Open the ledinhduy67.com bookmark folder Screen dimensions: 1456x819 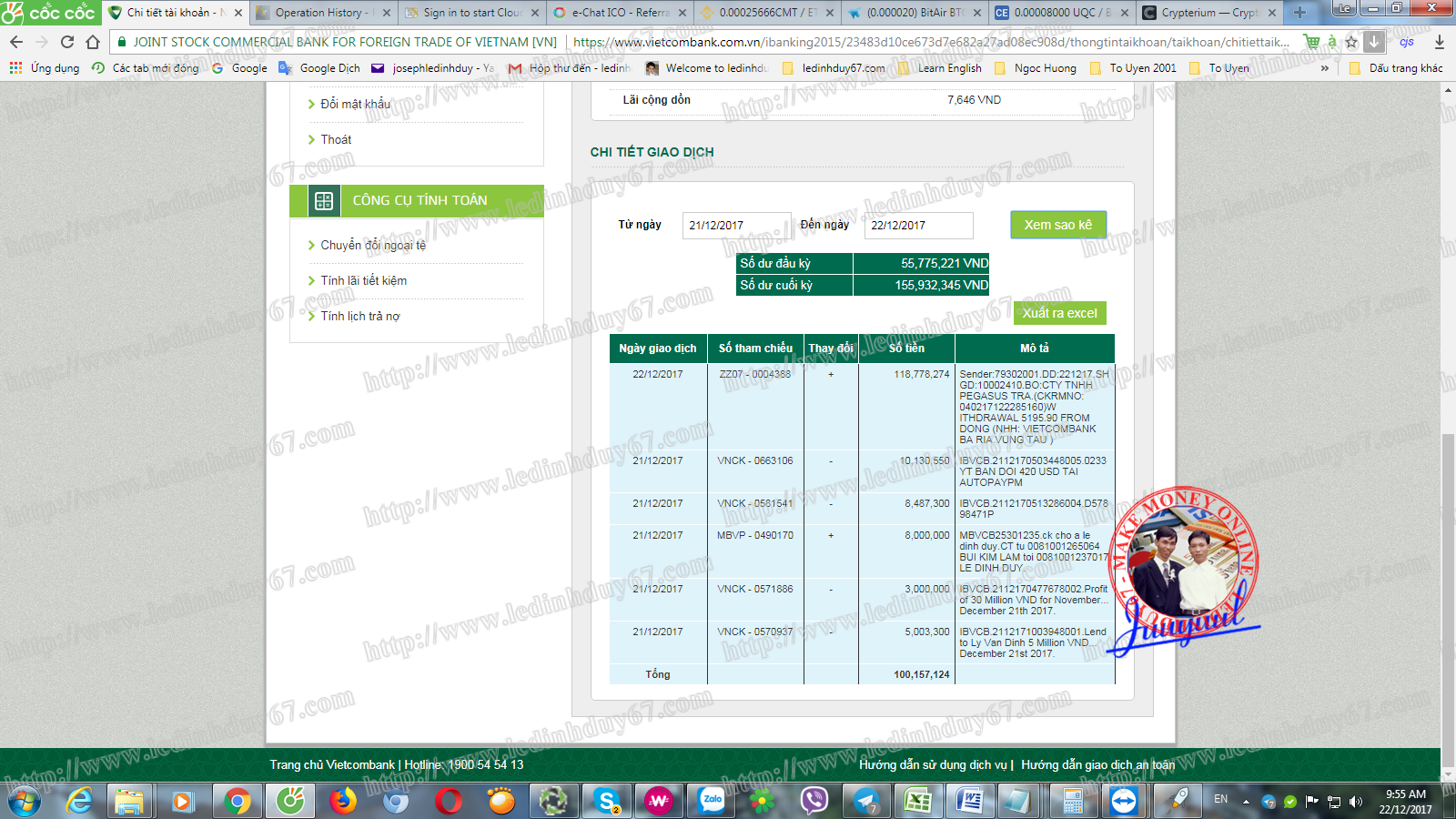click(x=834, y=68)
